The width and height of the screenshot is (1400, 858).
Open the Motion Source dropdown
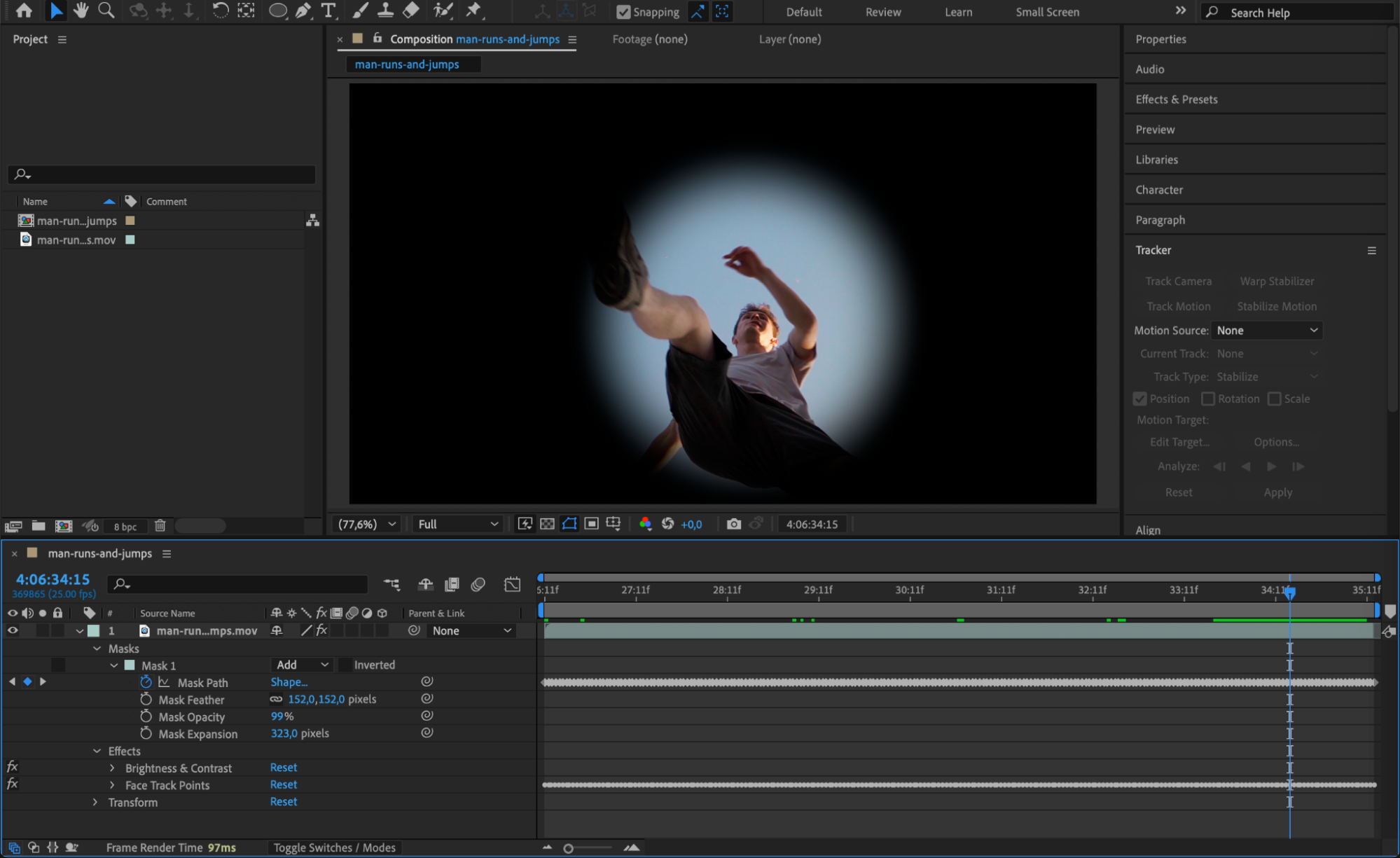pos(1266,331)
